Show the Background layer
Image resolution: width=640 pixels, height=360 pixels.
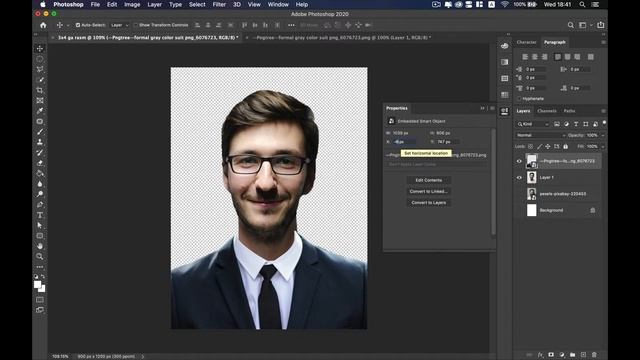(x=519, y=210)
